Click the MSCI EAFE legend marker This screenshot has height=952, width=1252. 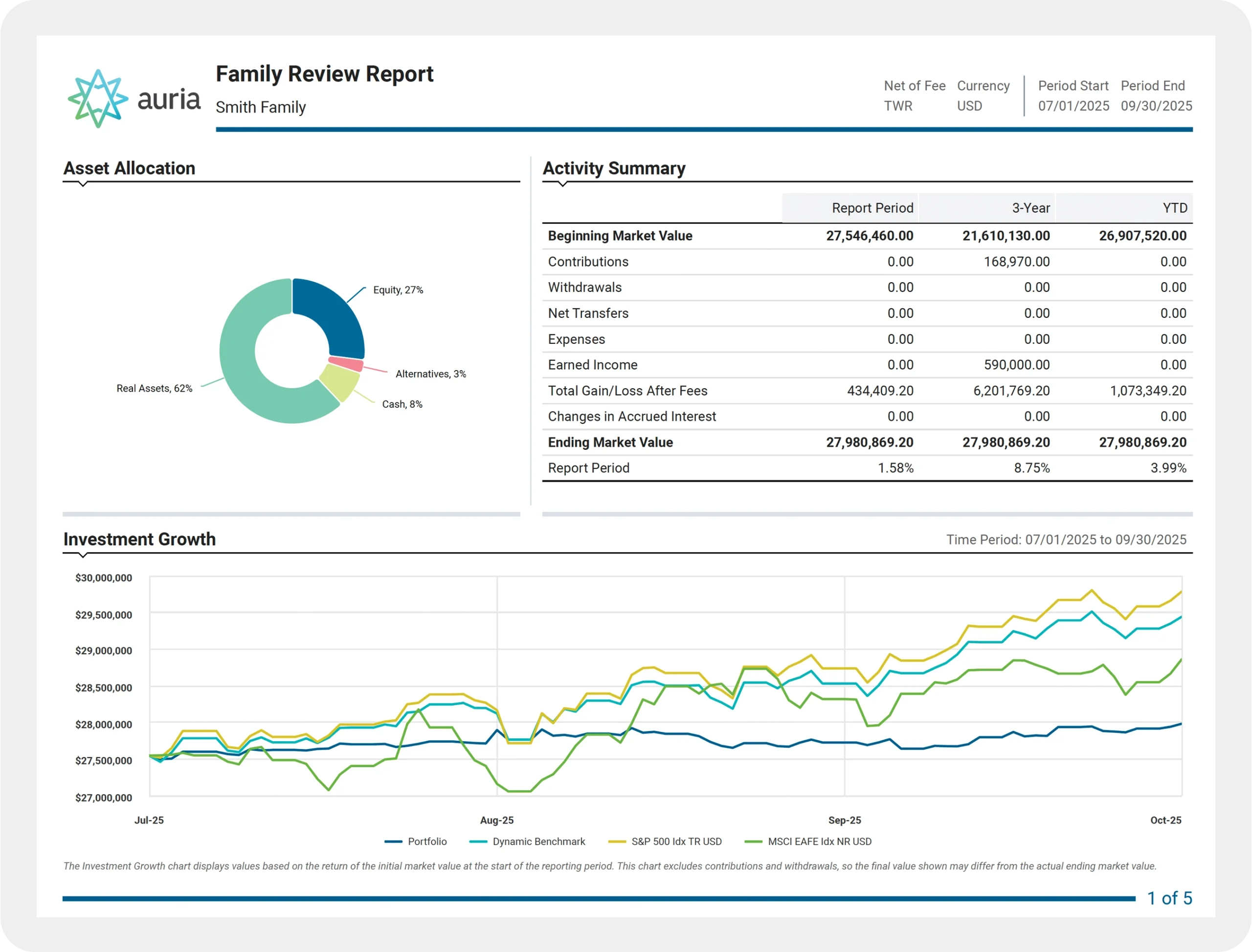[x=754, y=841]
